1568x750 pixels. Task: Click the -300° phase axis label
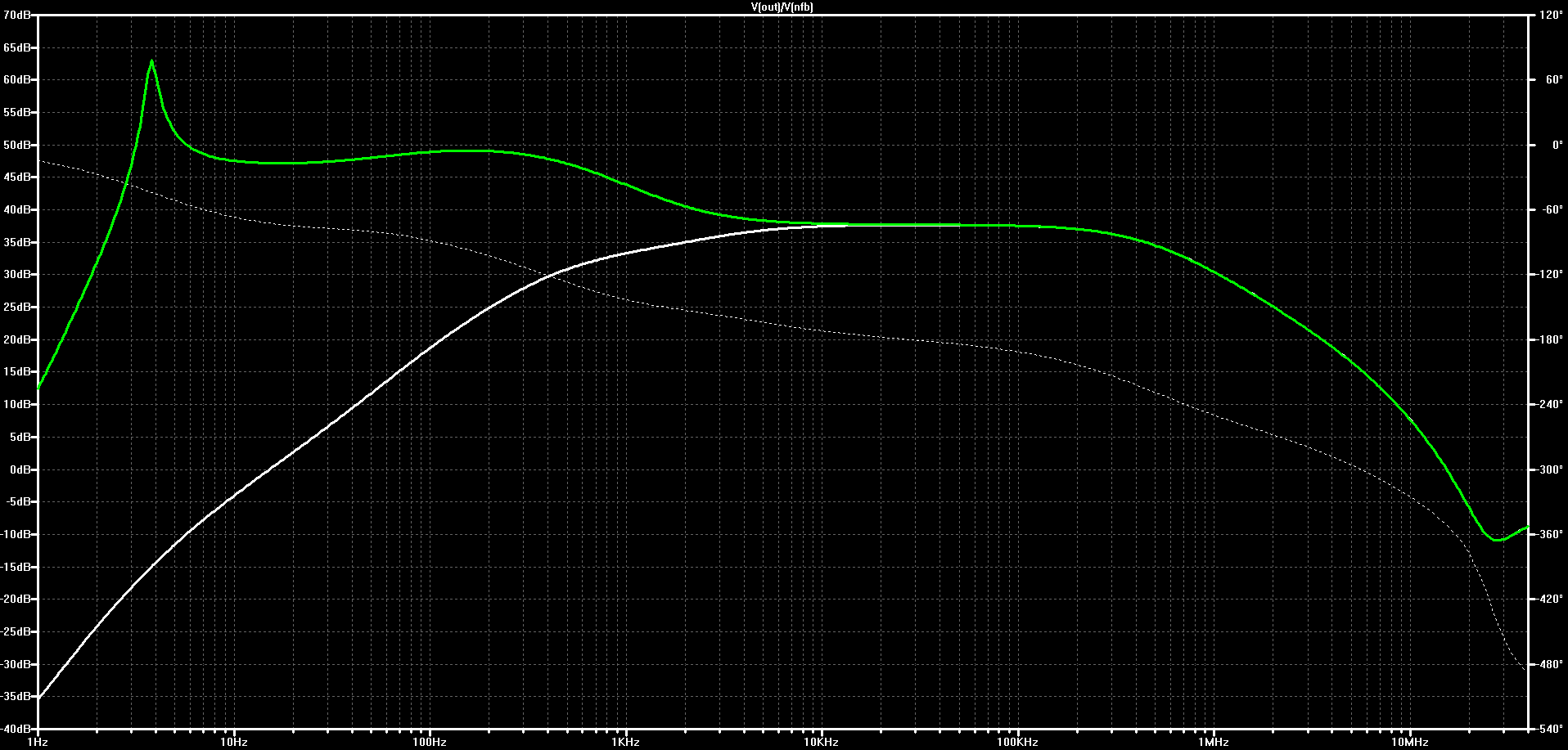point(1550,469)
